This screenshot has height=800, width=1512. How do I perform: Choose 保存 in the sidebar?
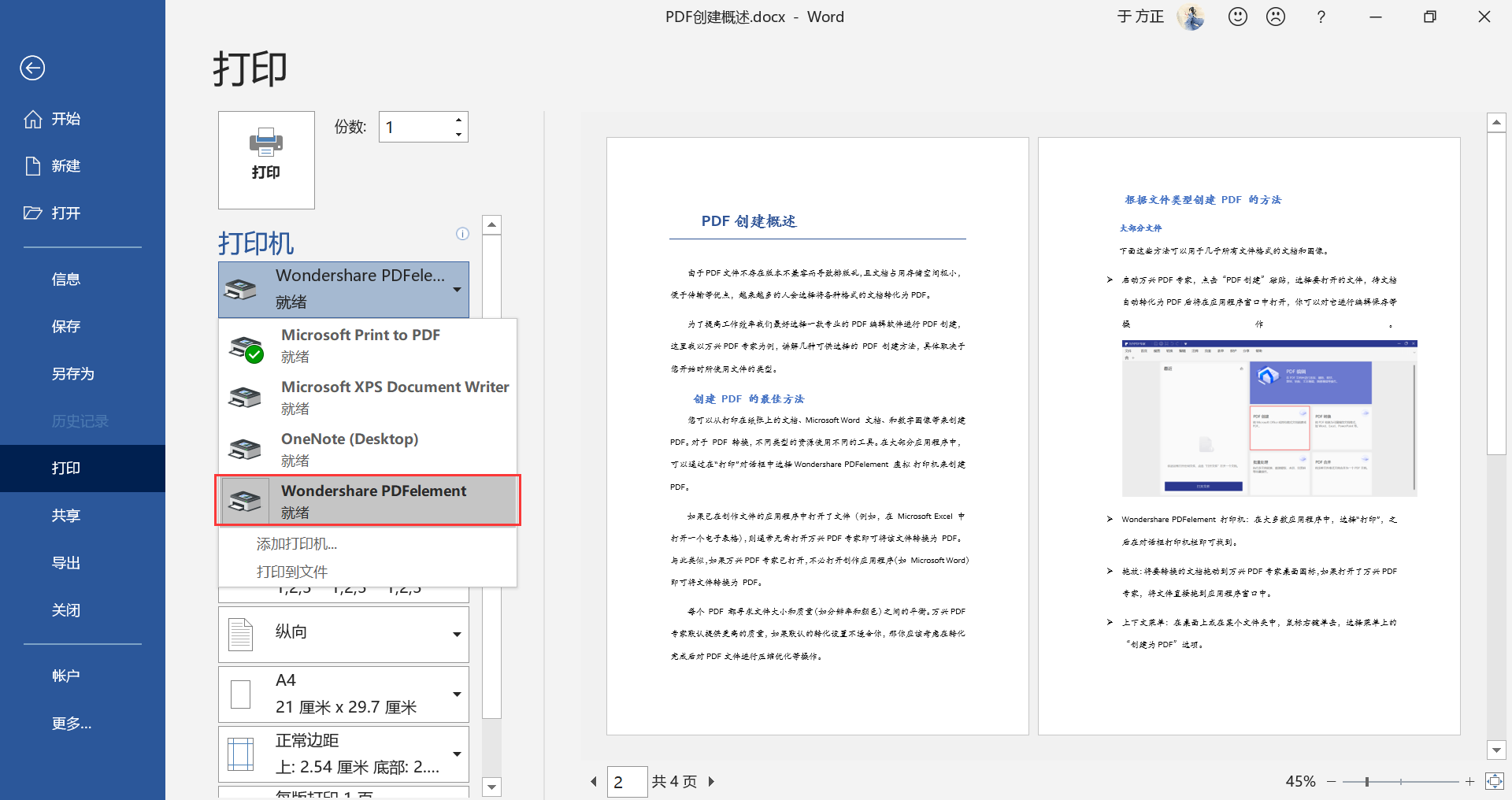[x=83, y=327]
